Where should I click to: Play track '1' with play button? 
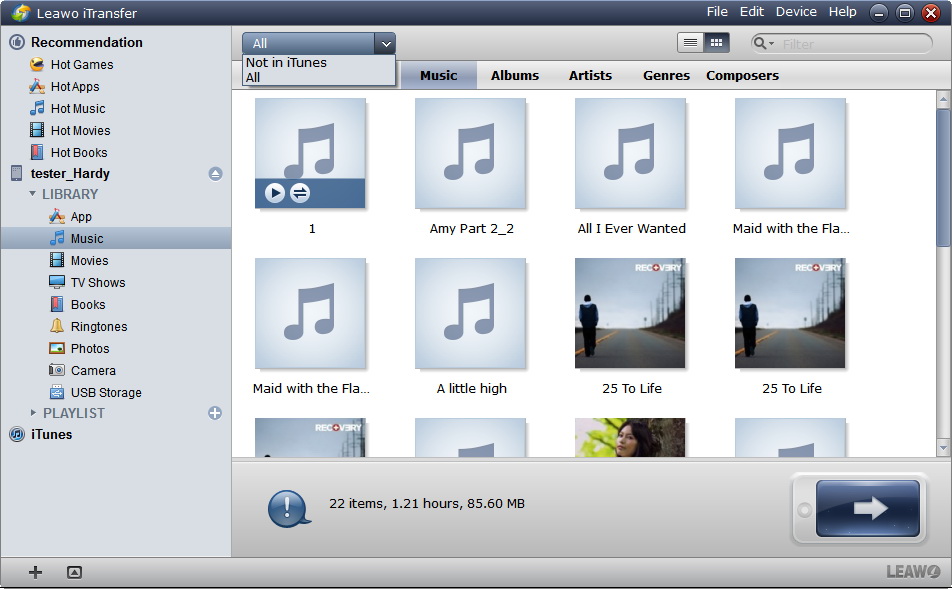coord(274,193)
